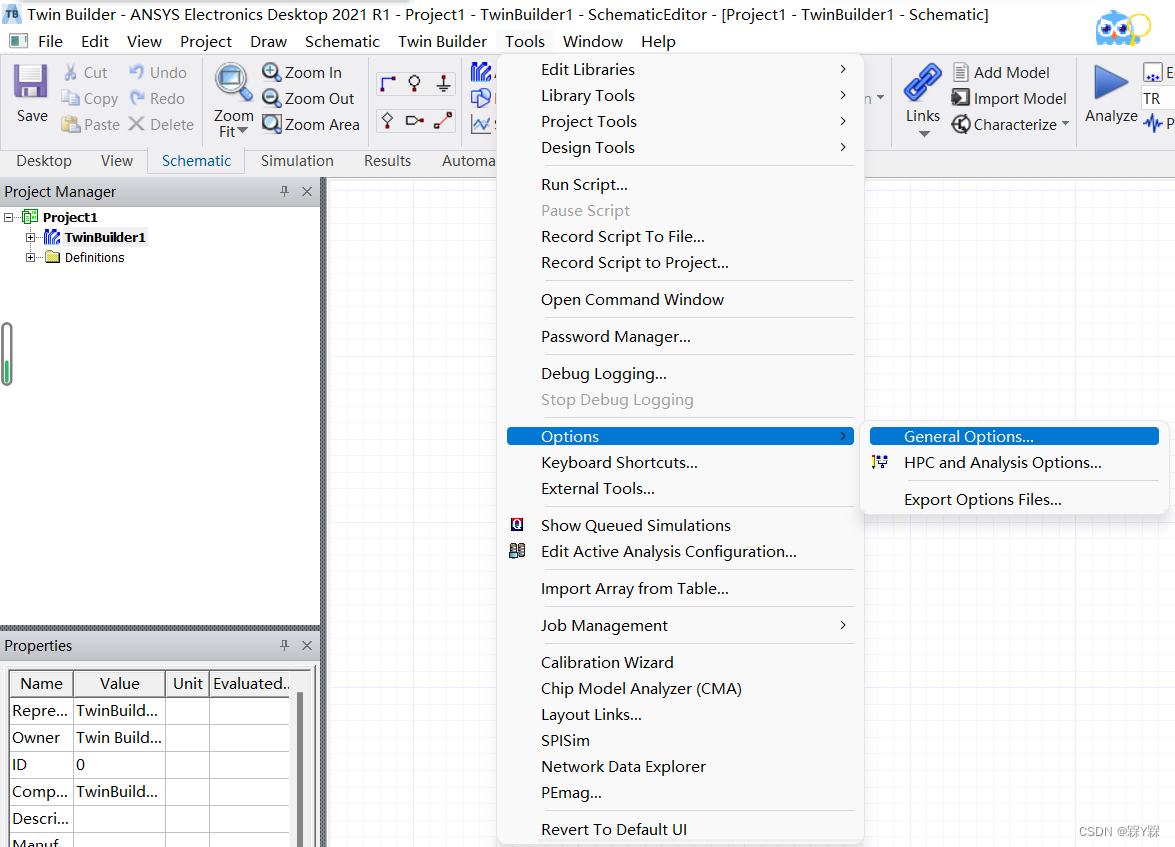
Task: Place a ground symbol tool
Action: point(444,82)
